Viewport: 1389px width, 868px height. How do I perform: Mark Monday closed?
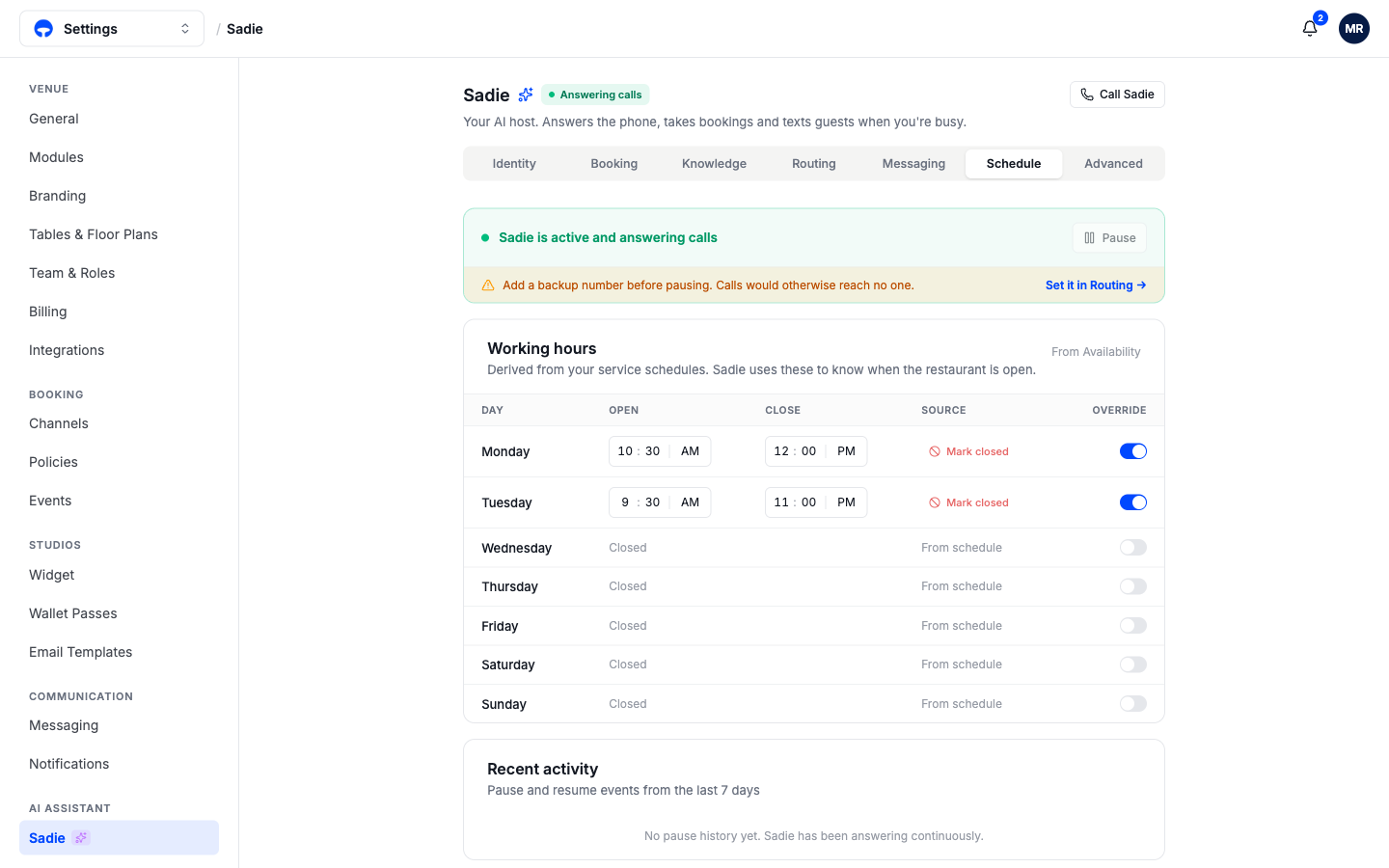coord(968,451)
